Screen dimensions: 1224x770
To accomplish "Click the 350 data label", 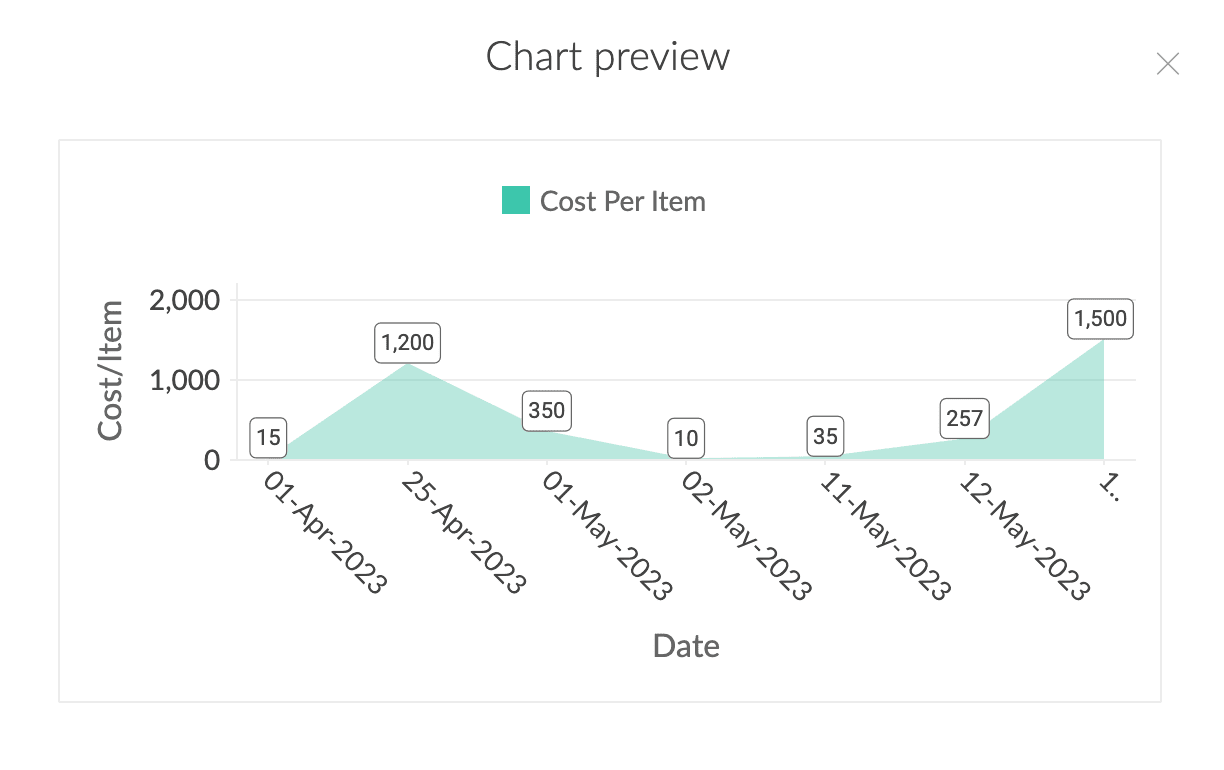I will (546, 411).
